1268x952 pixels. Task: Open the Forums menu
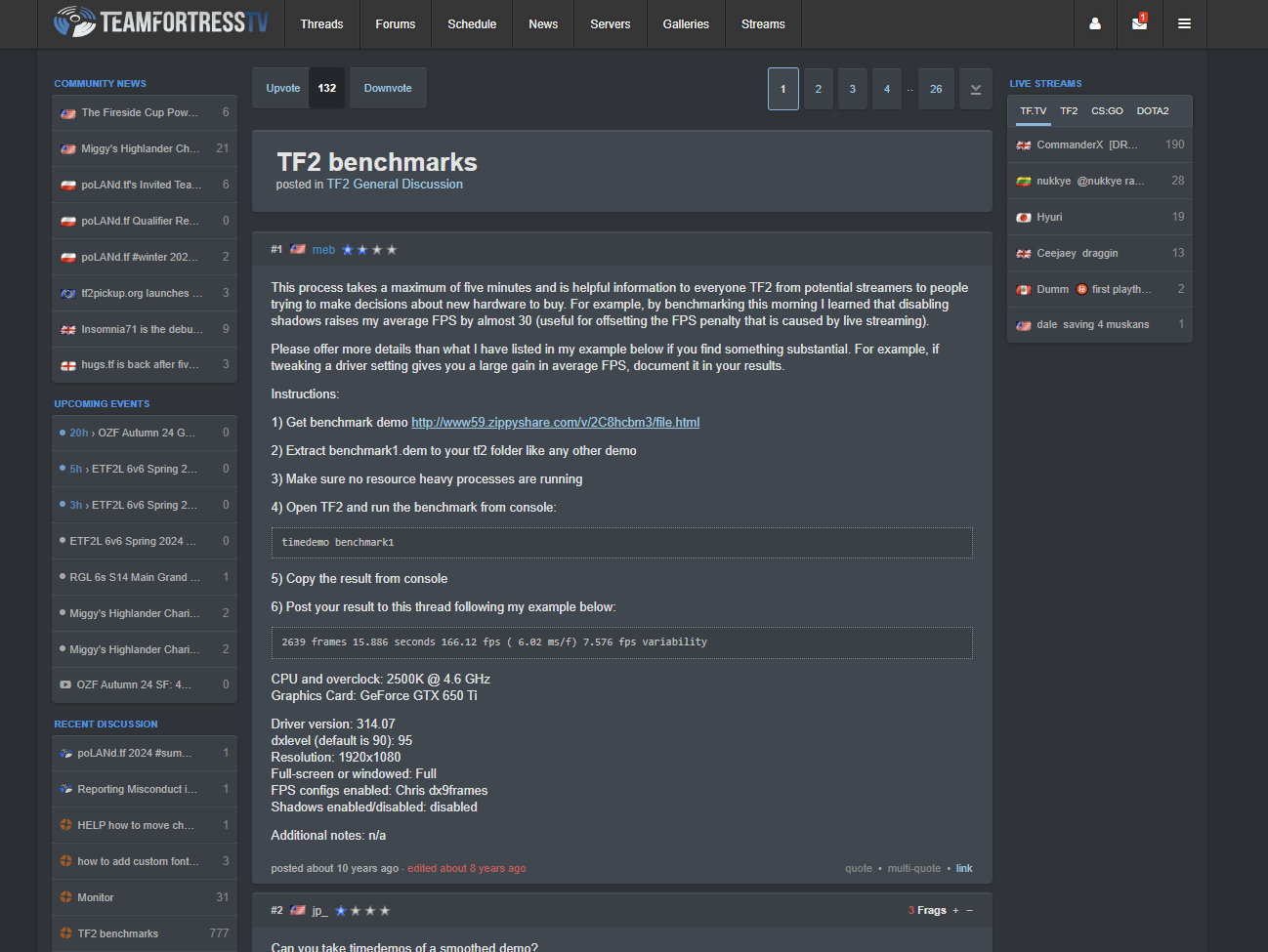click(x=396, y=23)
